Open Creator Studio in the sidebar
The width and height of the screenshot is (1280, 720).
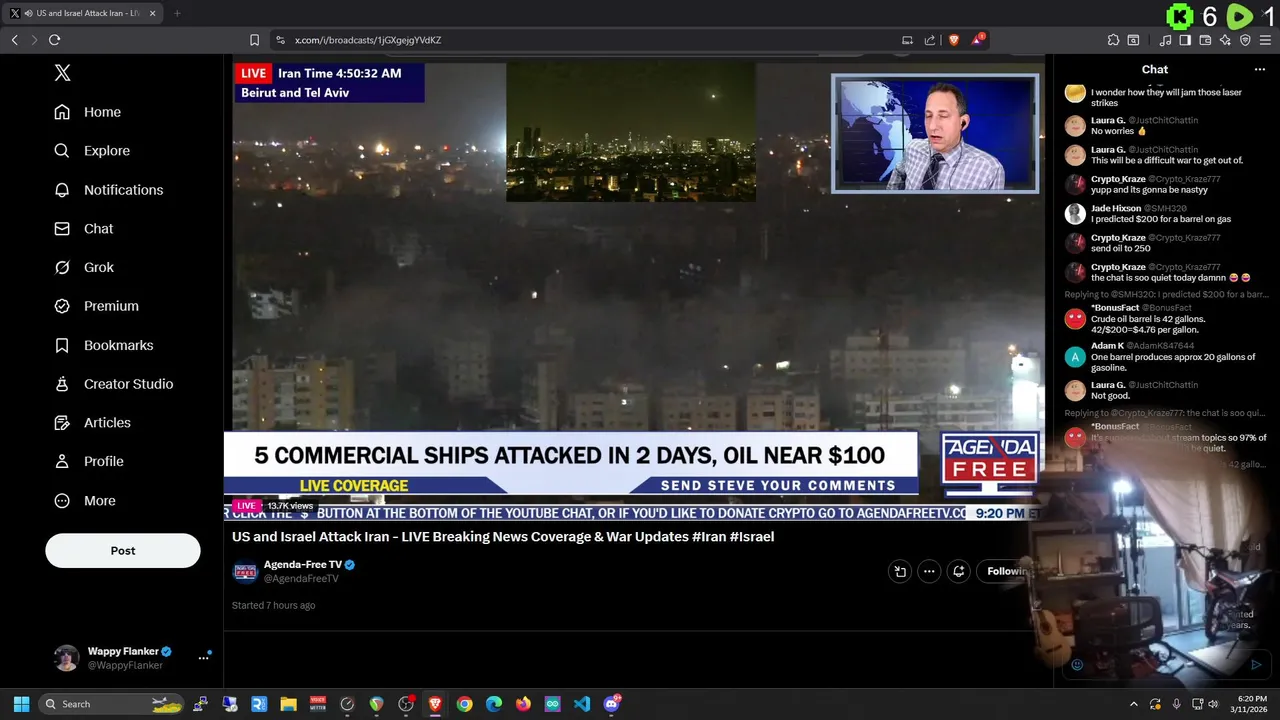pyautogui.click(x=114, y=384)
